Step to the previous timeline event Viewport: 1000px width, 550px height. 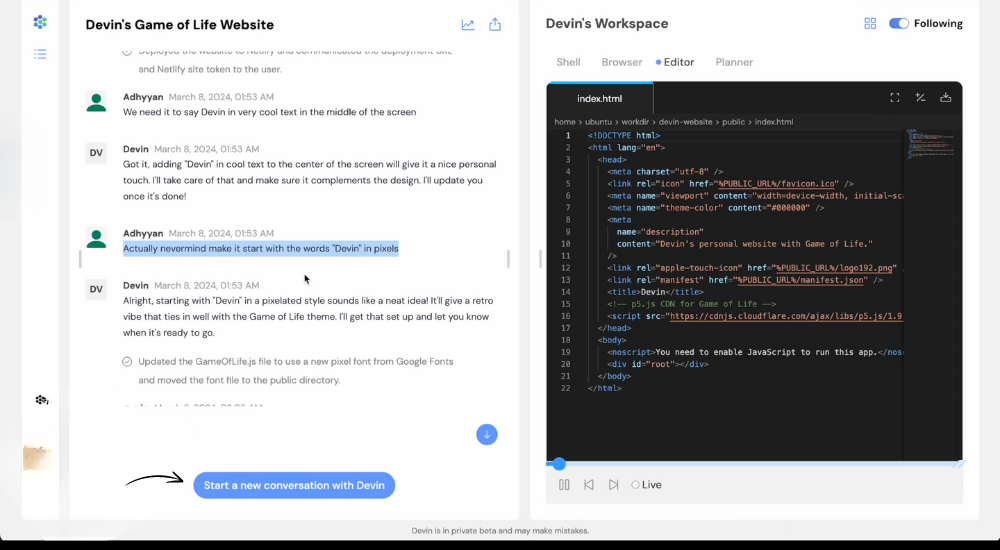tap(589, 485)
